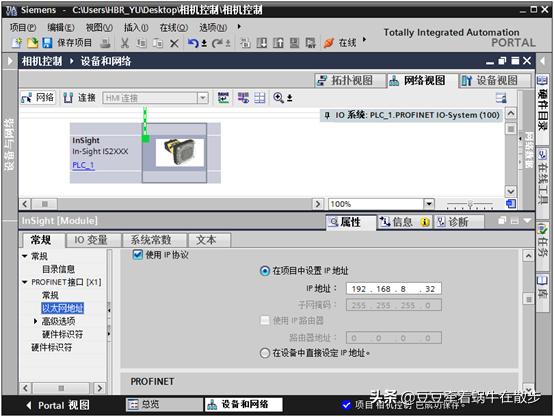Image resolution: width=554 pixels, height=417 pixels.
Task: Open the 视图(V) menu
Action: click(x=99, y=28)
